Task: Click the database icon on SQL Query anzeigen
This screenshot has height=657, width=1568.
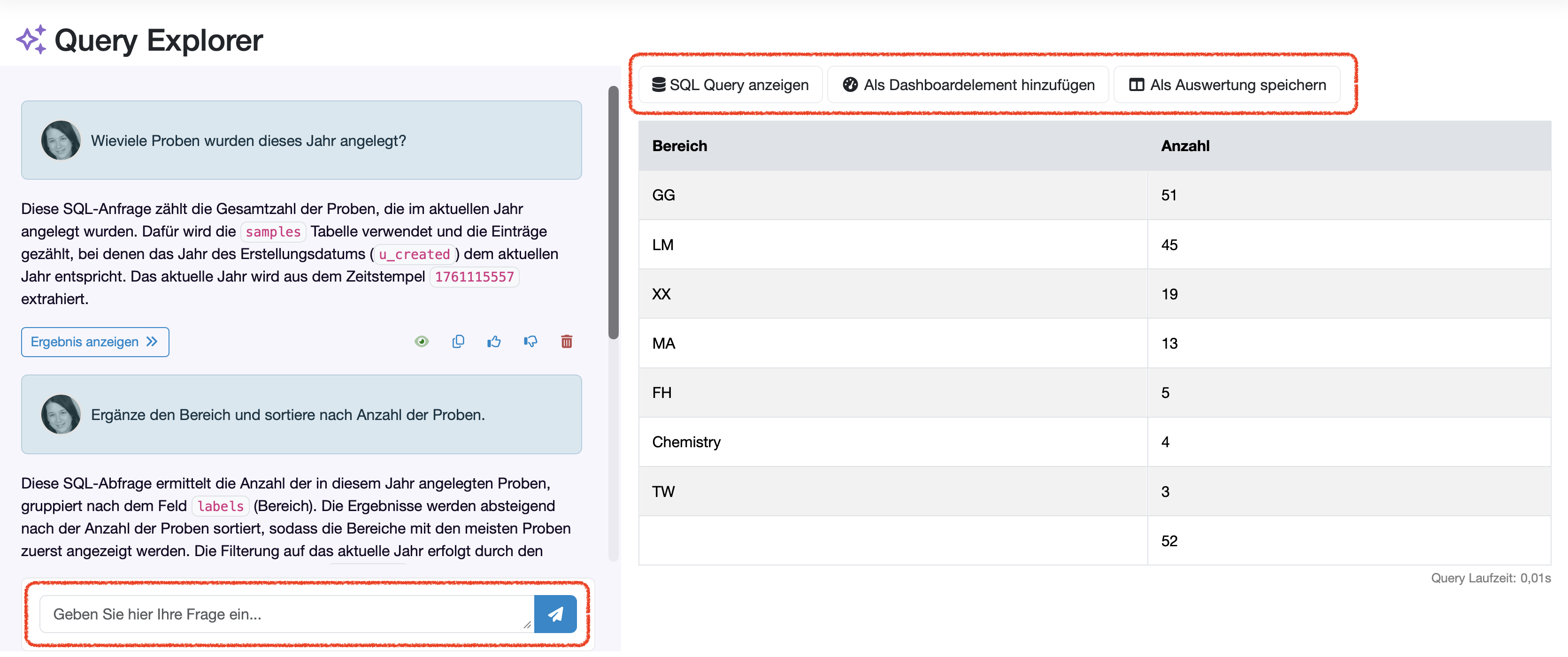Action: 658,84
